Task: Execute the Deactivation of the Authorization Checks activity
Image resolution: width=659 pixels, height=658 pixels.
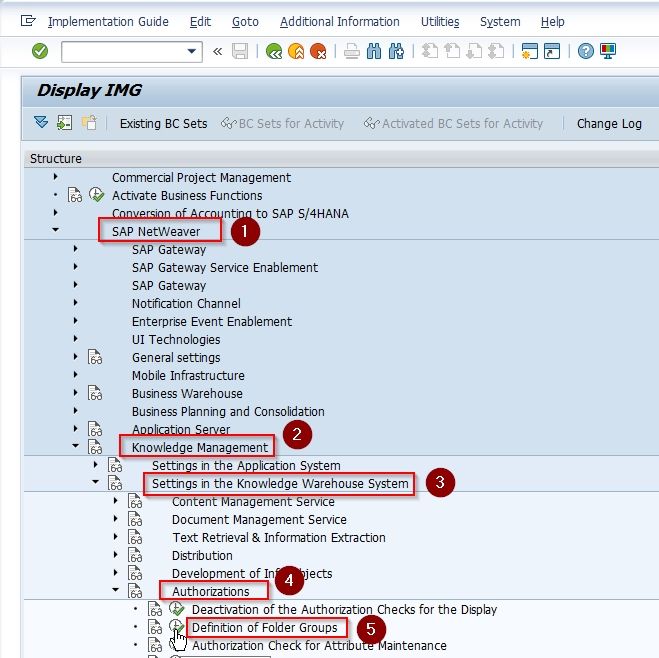Action: tap(177, 608)
